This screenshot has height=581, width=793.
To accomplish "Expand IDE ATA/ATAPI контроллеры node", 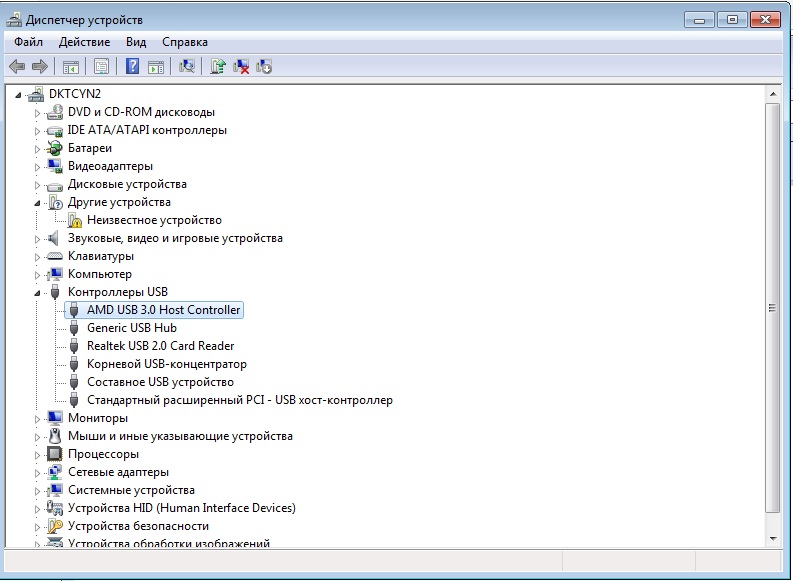I will point(37,131).
